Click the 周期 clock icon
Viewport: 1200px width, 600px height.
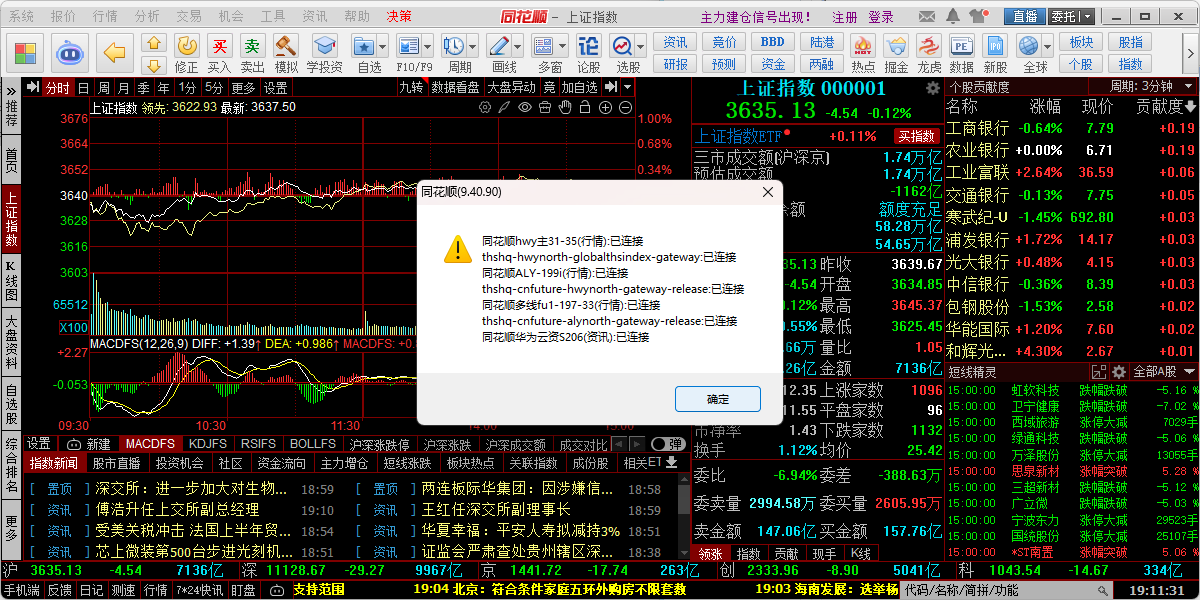point(454,46)
